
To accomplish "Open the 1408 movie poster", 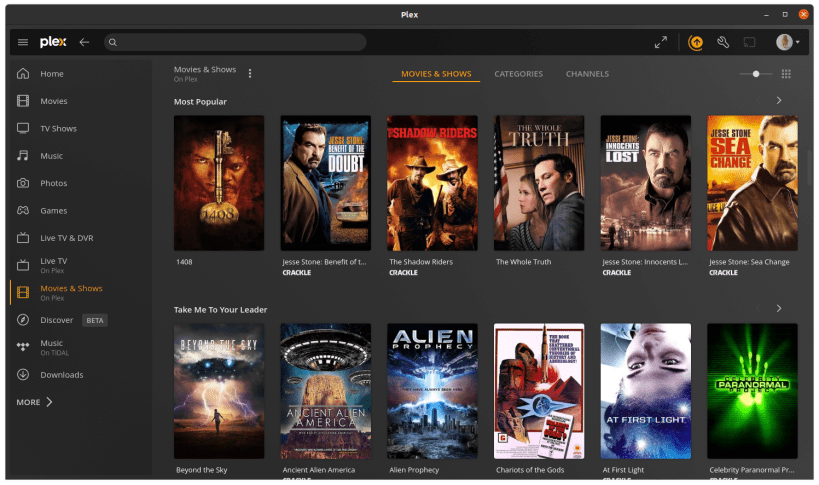I will click(219, 183).
